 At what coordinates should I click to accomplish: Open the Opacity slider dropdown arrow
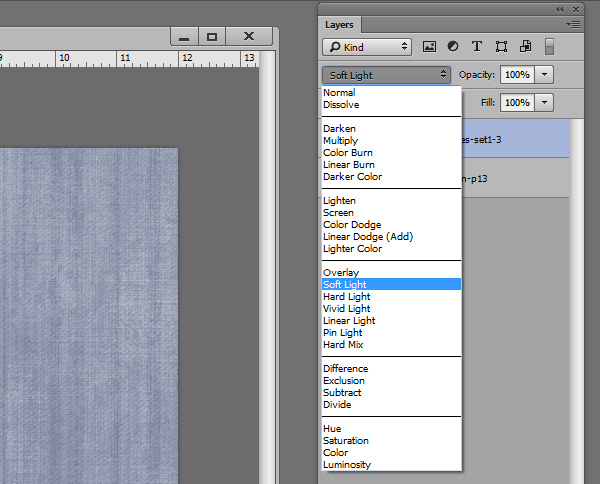544,74
